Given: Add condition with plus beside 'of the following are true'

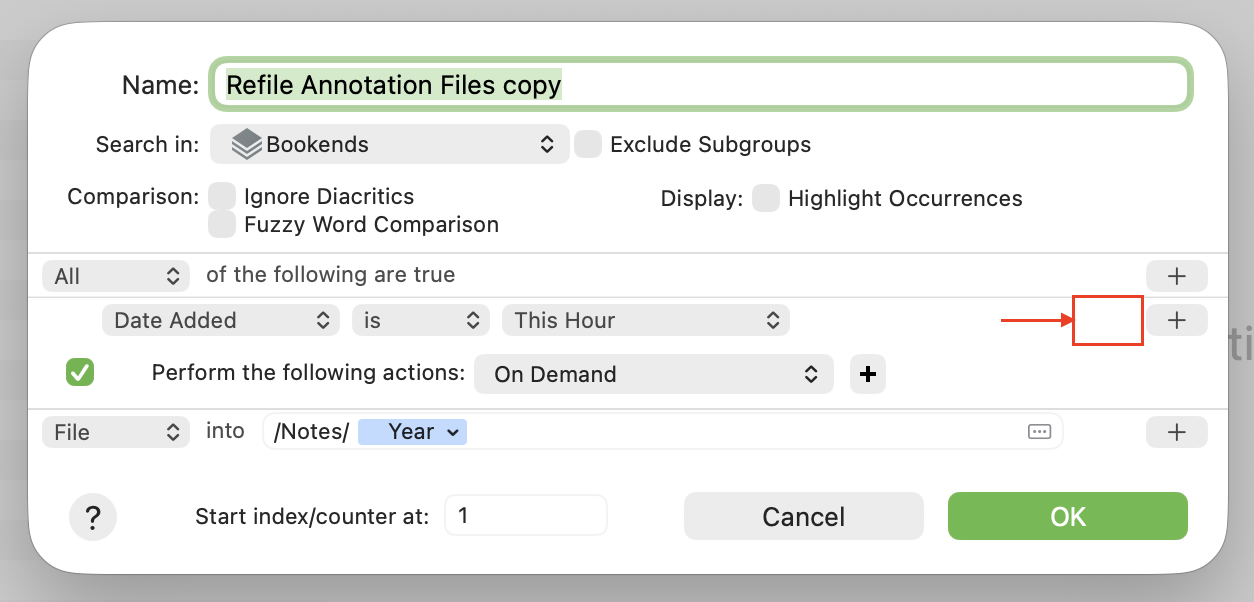Looking at the screenshot, I should (1176, 276).
